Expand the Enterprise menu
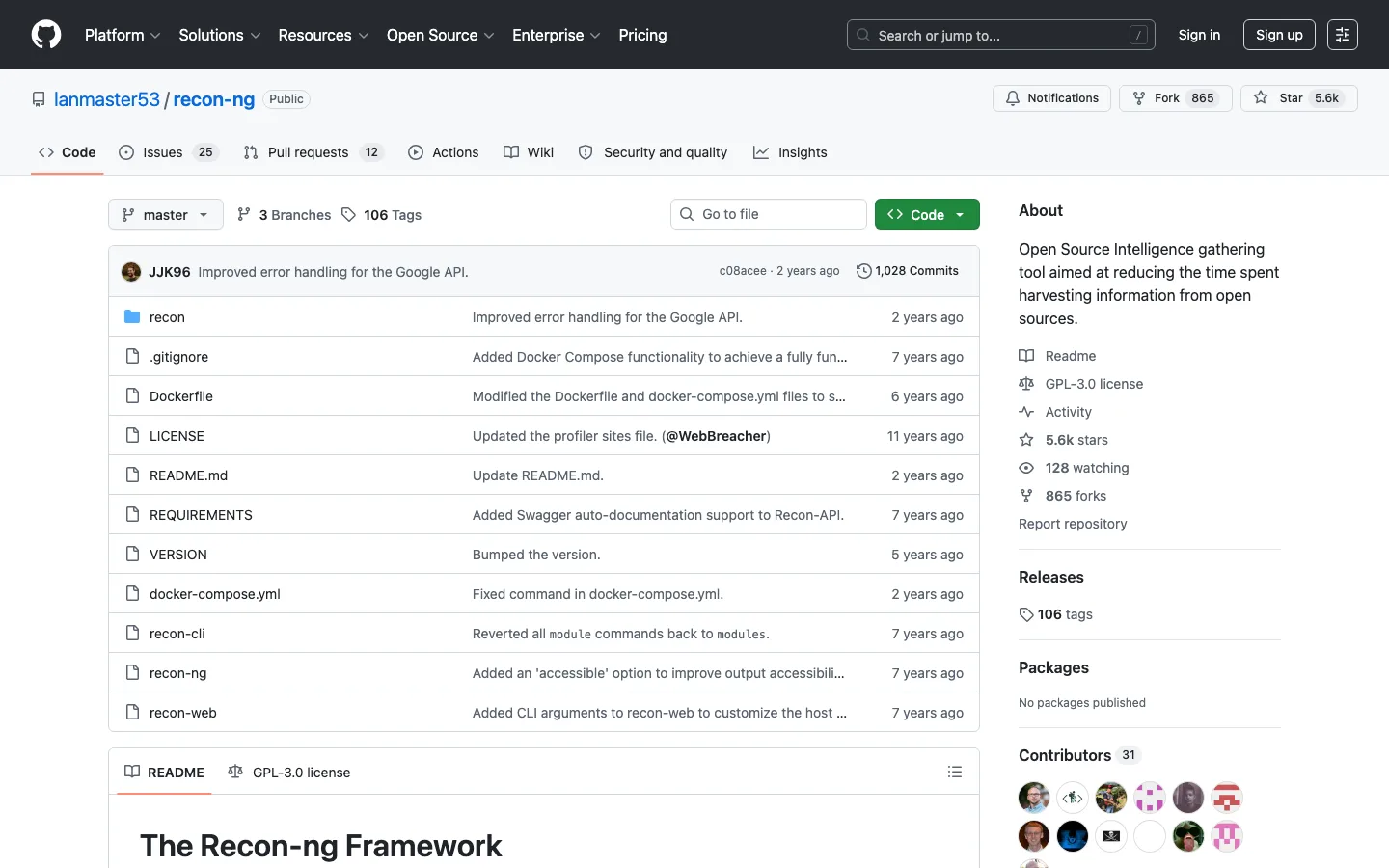 click(557, 35)
